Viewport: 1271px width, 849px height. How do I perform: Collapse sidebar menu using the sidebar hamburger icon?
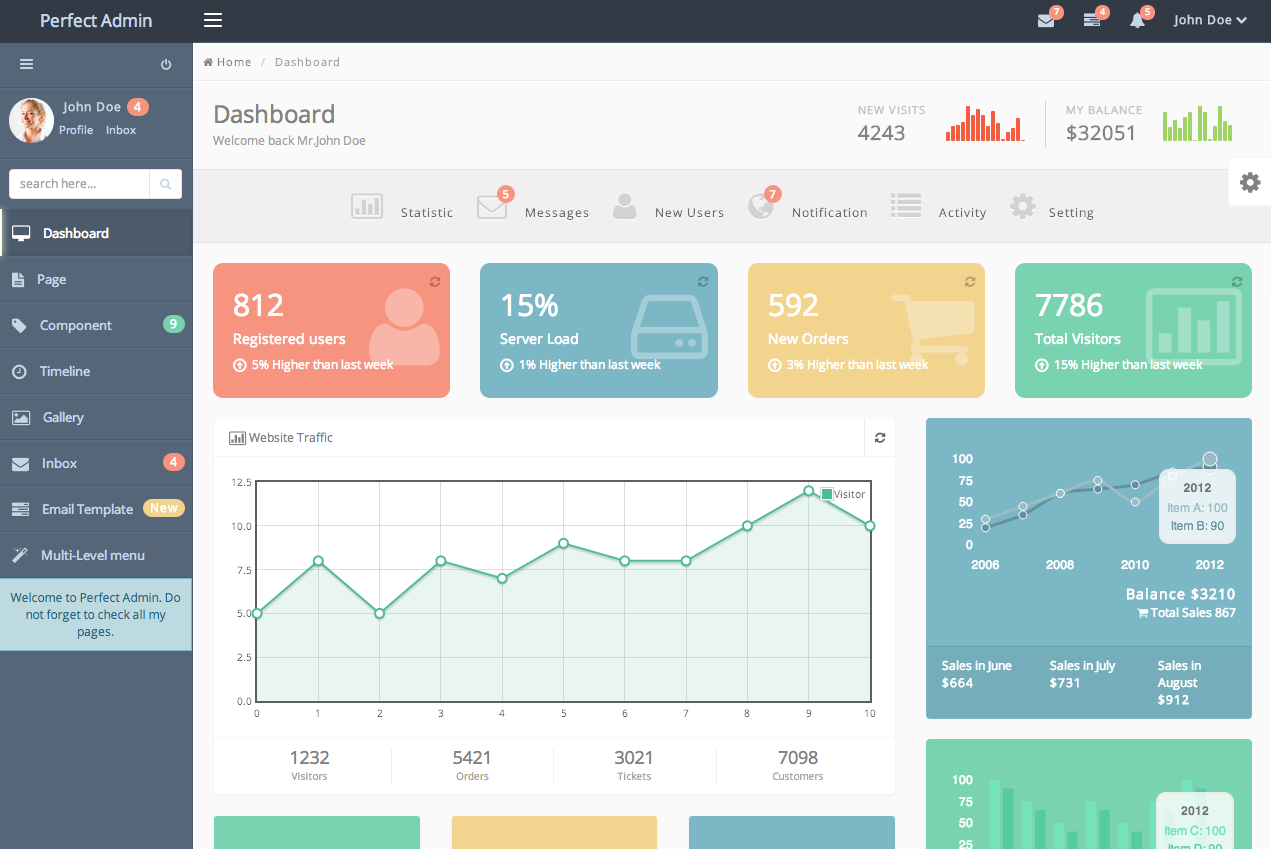pyautogui.click(x=27, y=65)
